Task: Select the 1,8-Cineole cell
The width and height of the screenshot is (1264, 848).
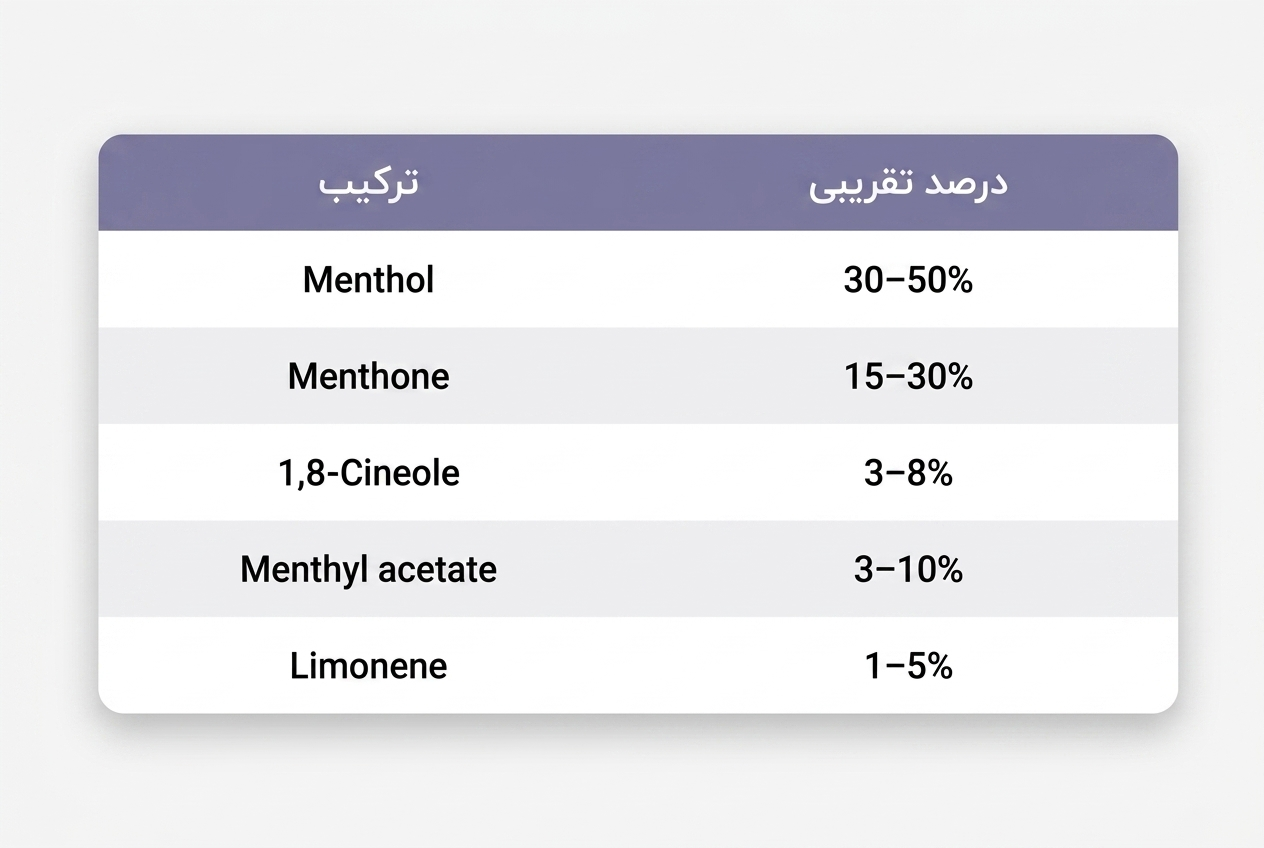Action: click(x=368, y=472)
